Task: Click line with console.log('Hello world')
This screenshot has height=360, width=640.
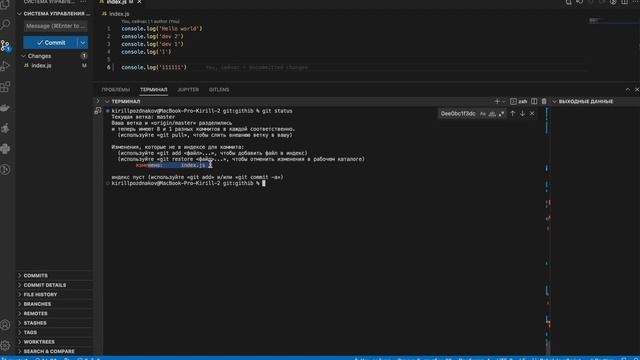Action: (162, 29)
